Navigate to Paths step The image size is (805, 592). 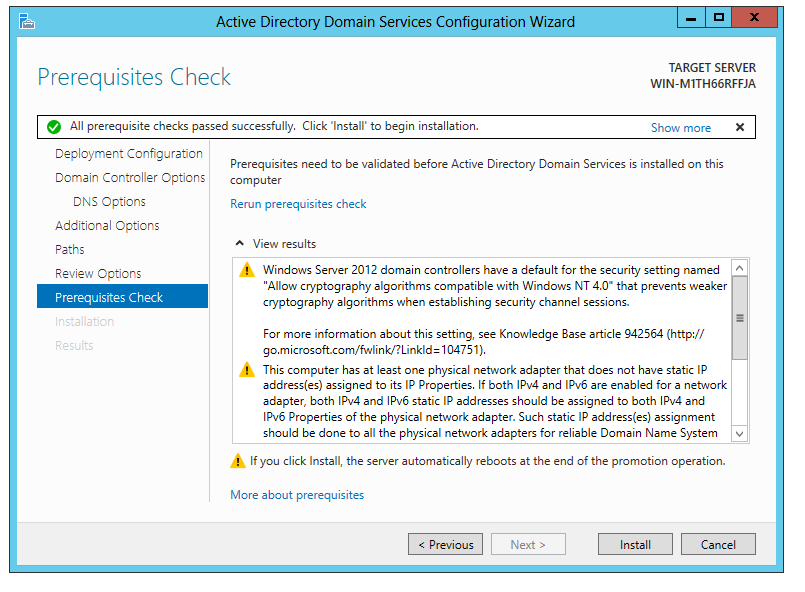tap(70, 250)
